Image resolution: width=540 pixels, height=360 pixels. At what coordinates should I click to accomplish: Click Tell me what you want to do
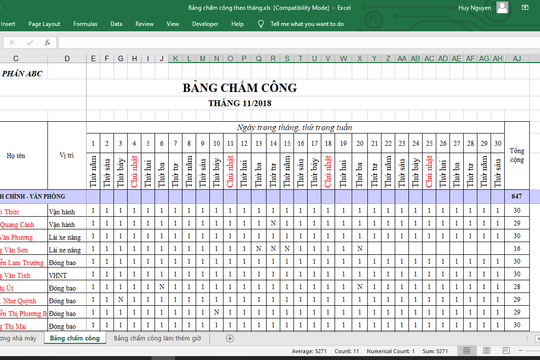[x=307, y=24]
